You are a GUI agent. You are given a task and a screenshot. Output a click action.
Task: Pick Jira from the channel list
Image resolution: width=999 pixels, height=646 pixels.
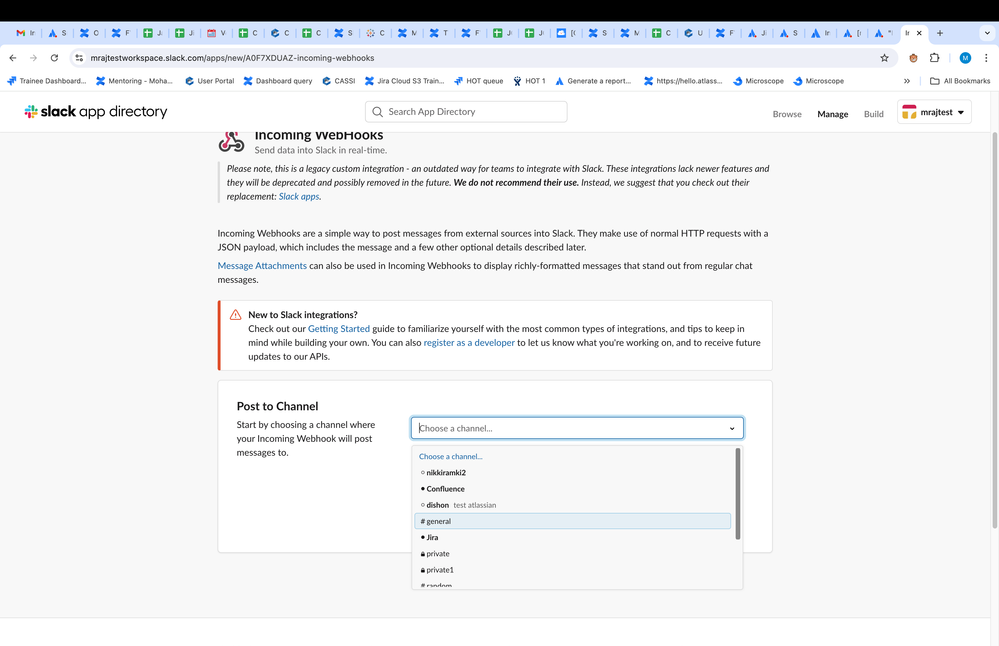(572, 538)
